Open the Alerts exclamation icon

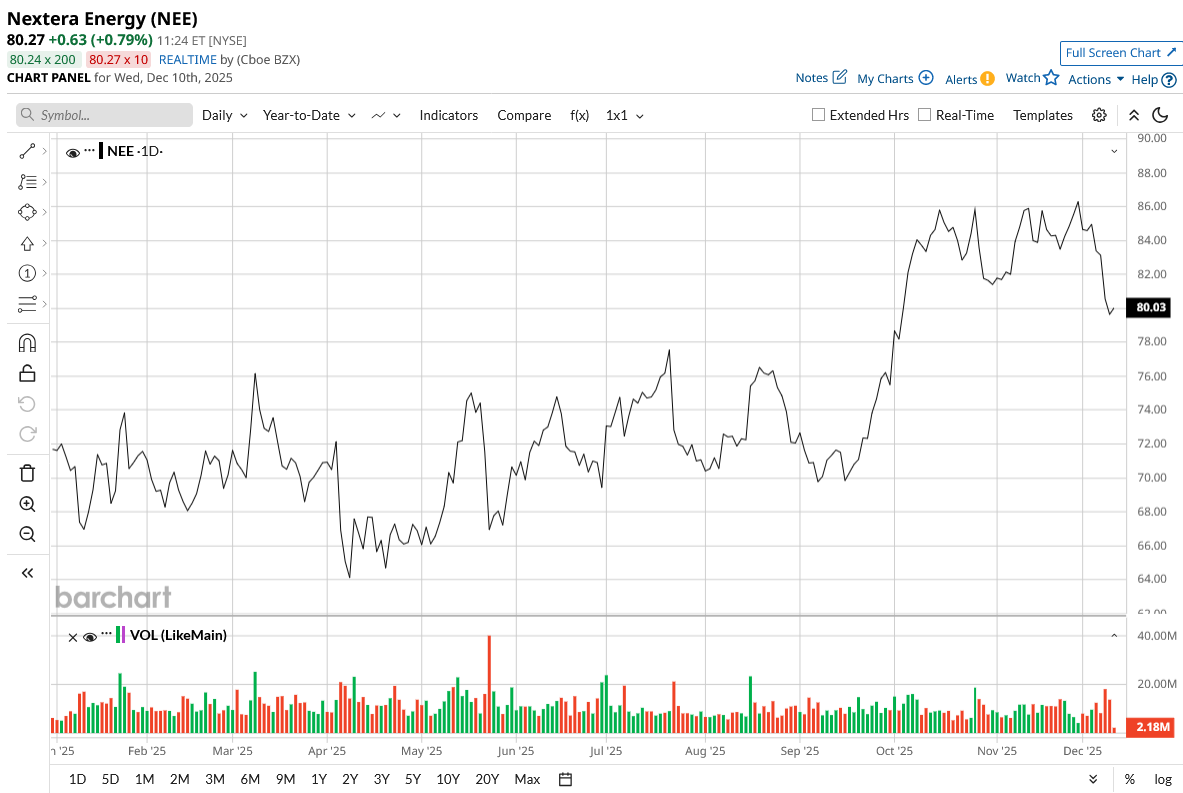tap(988, 78)
